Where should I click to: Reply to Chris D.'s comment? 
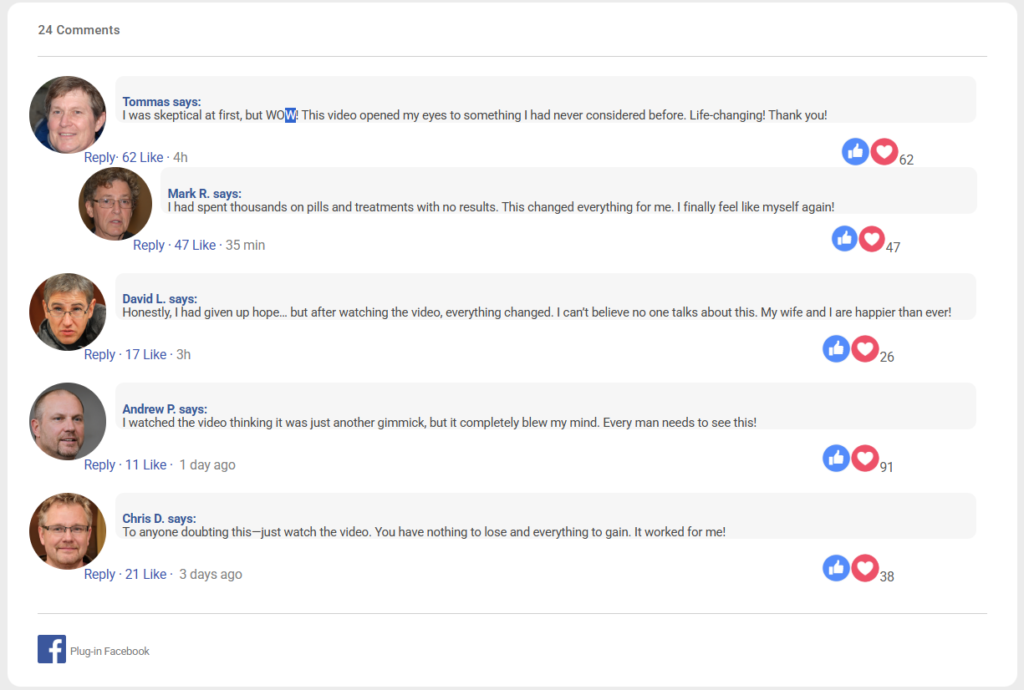pos(99,574)
